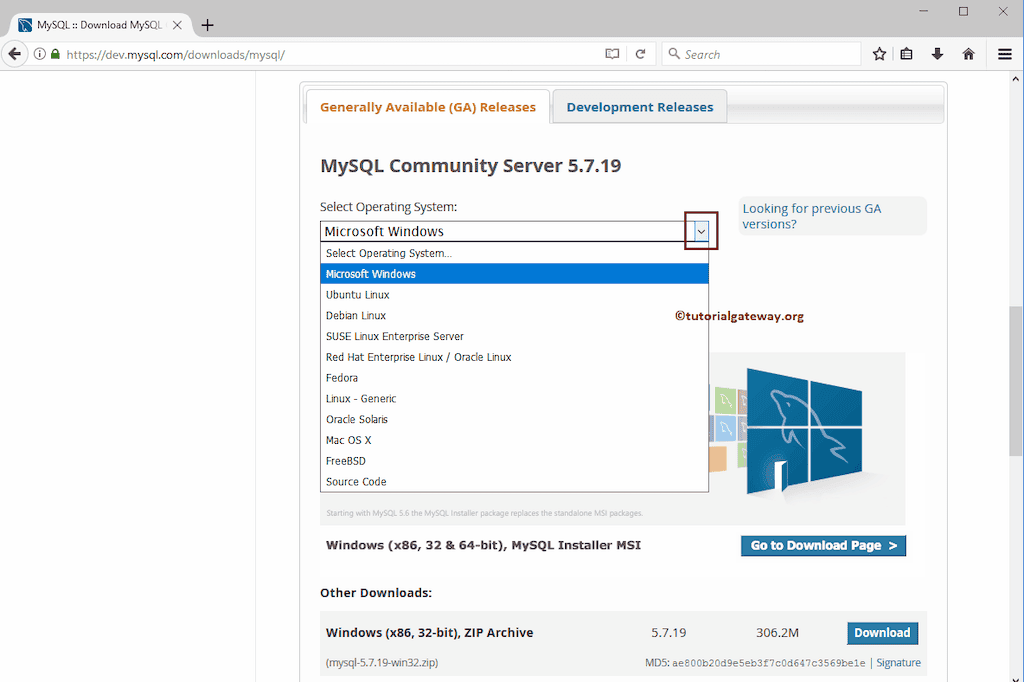This screenshot has width=1024, height=682.
Task: Go to the Home page icon
Action: pos(968,54)
